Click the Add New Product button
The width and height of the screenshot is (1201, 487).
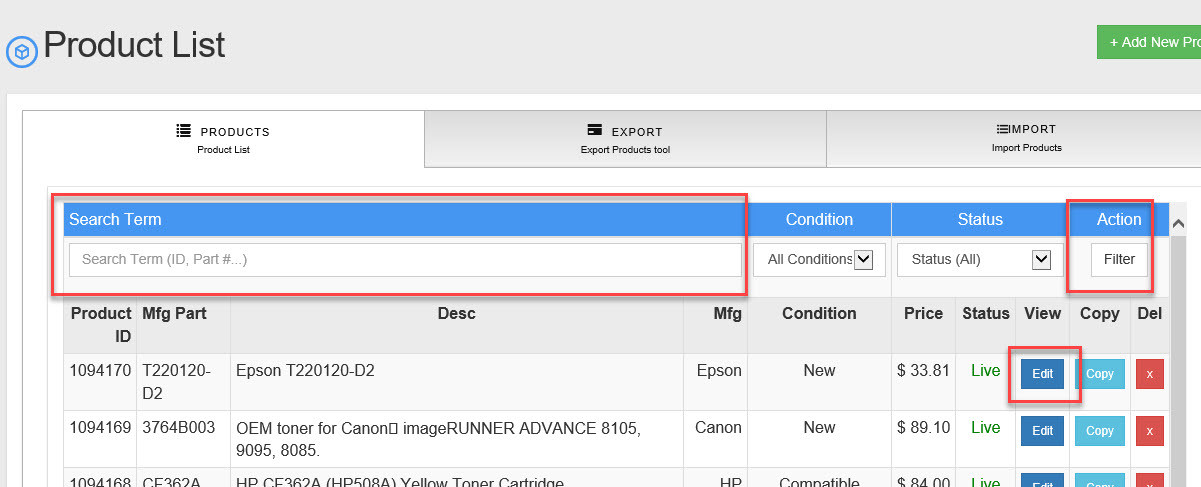[1150, 43]
